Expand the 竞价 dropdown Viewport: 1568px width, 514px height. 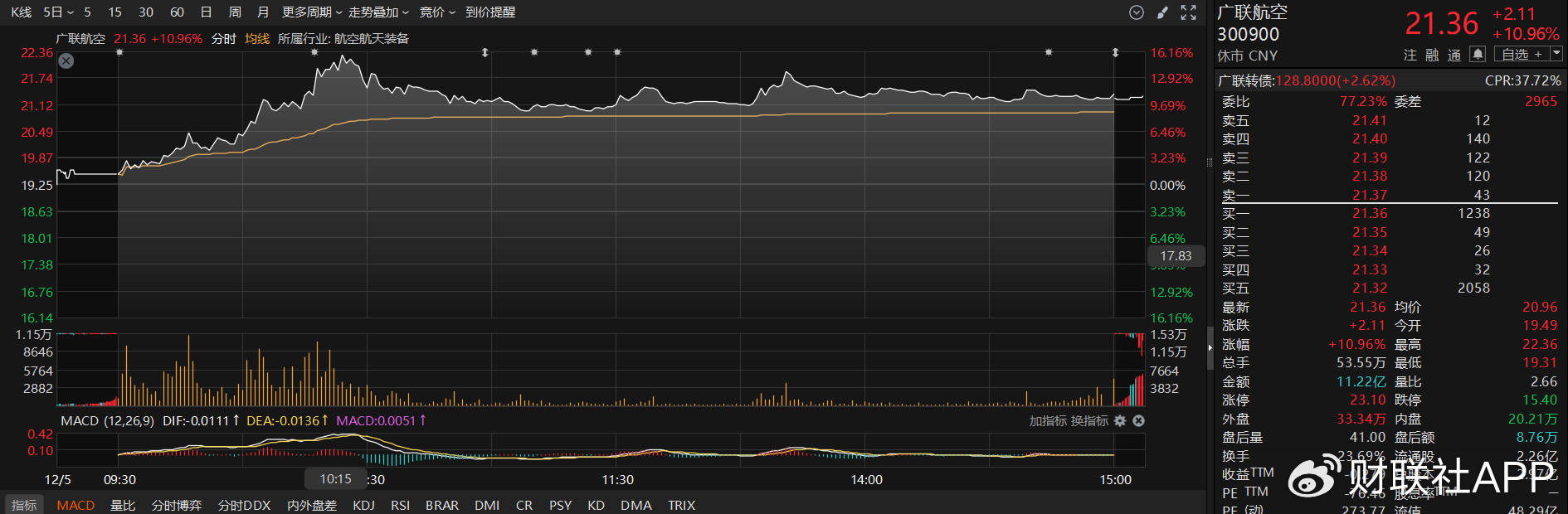point(437,12)
